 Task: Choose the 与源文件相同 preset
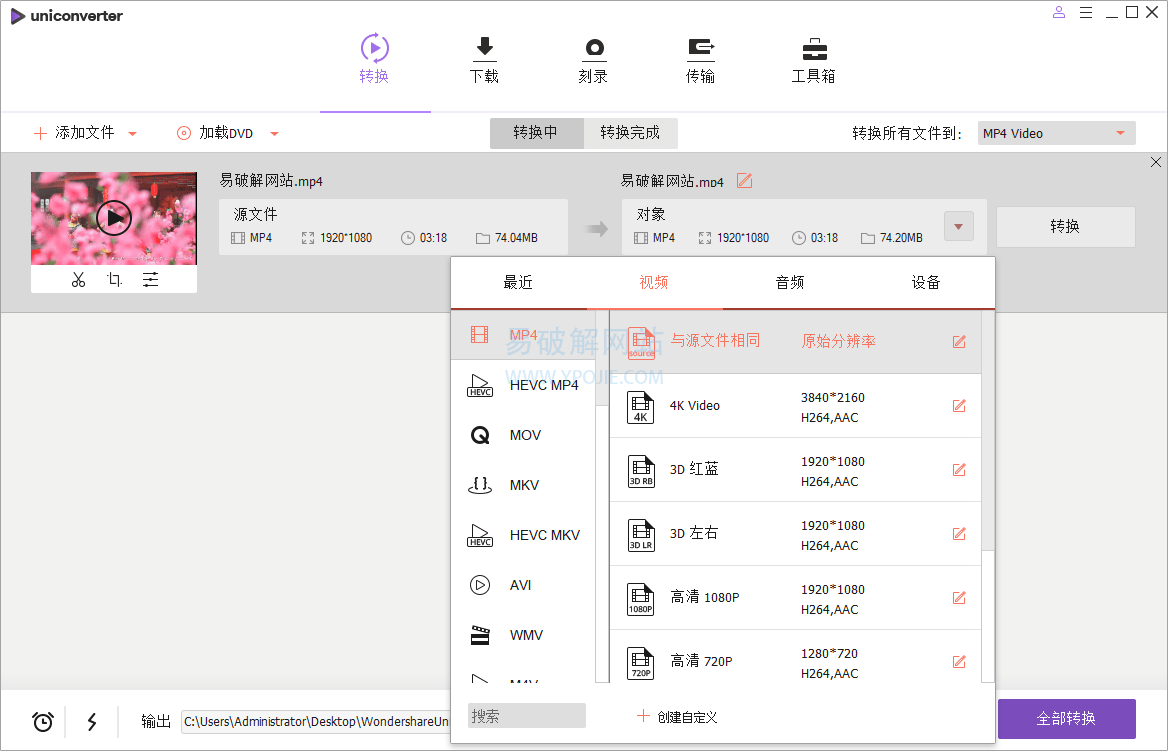tap(795, 342)
